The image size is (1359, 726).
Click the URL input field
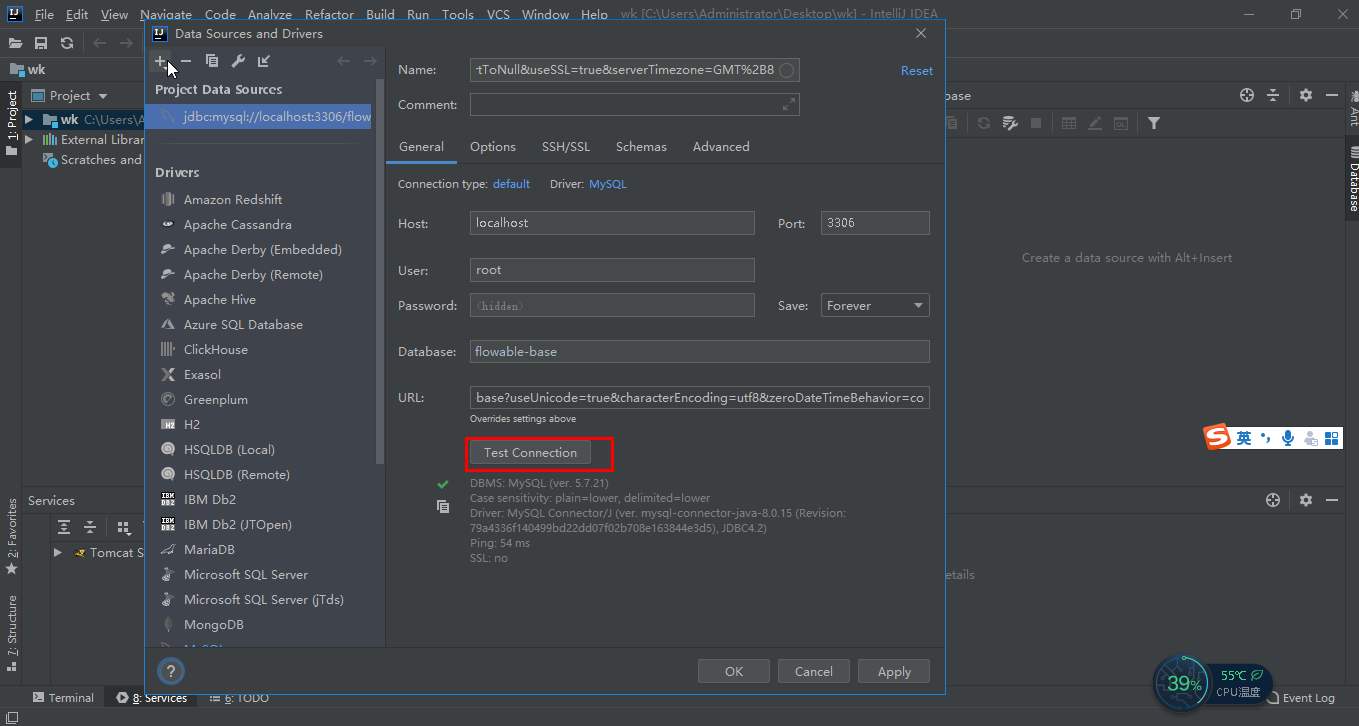pyautogui.click(x=700, y=398)
